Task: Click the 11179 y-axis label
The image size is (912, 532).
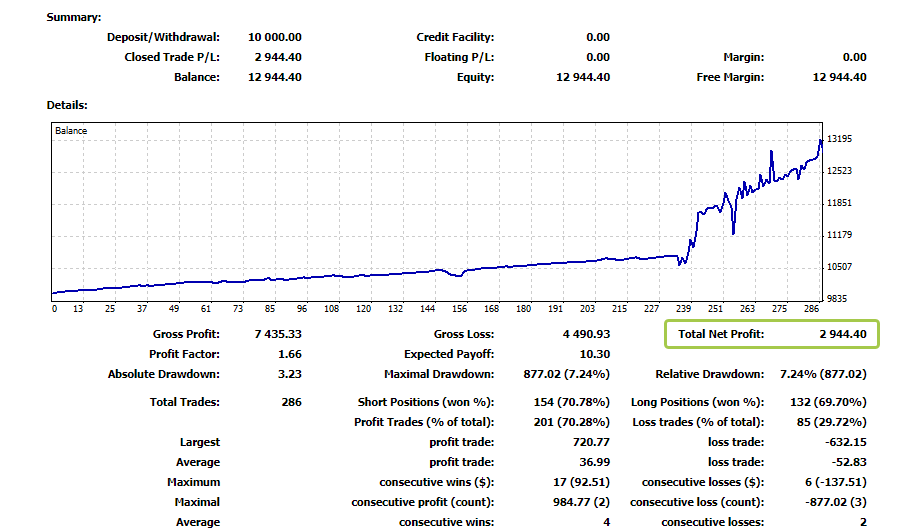Action: point(839,235)
